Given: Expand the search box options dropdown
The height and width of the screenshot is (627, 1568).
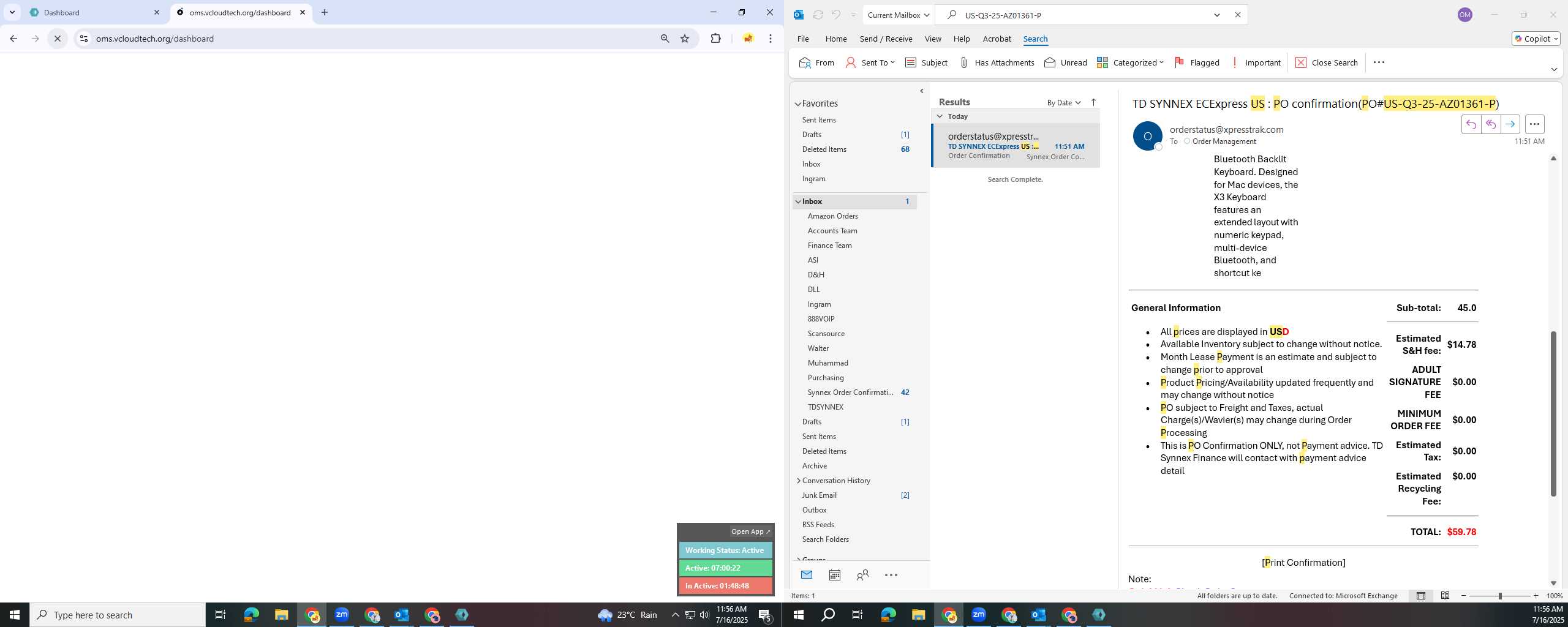Looking at the screenshot, I should pyautogui.click(x=1217, y=15).
